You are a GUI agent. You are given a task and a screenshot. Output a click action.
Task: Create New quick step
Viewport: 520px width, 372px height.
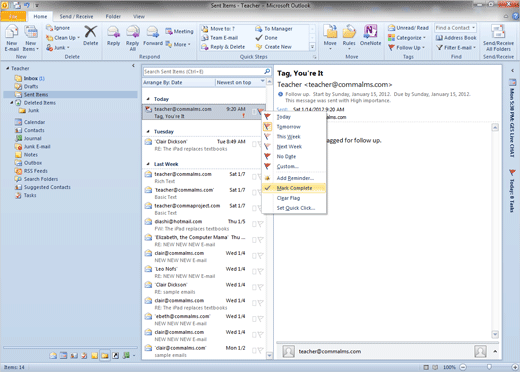[274, 47]
